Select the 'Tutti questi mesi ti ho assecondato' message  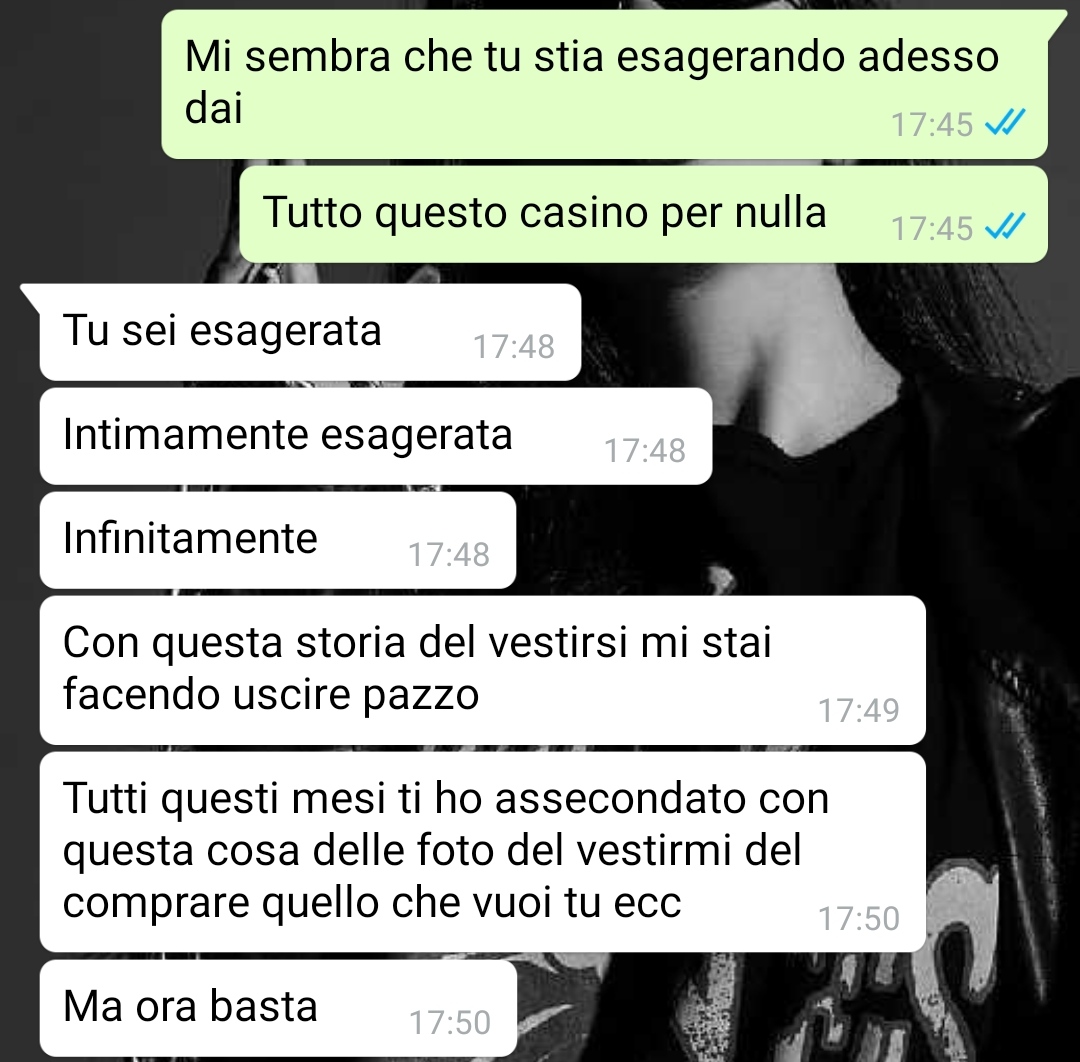[x=482, y=852]
